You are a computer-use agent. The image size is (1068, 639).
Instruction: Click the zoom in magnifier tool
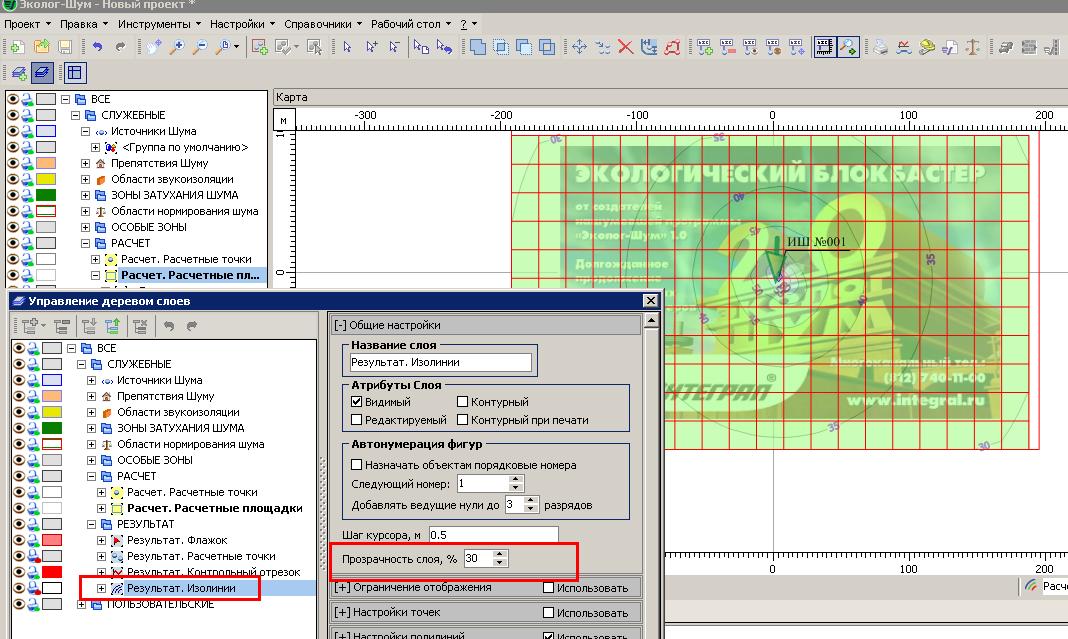[x=178, y=47]
